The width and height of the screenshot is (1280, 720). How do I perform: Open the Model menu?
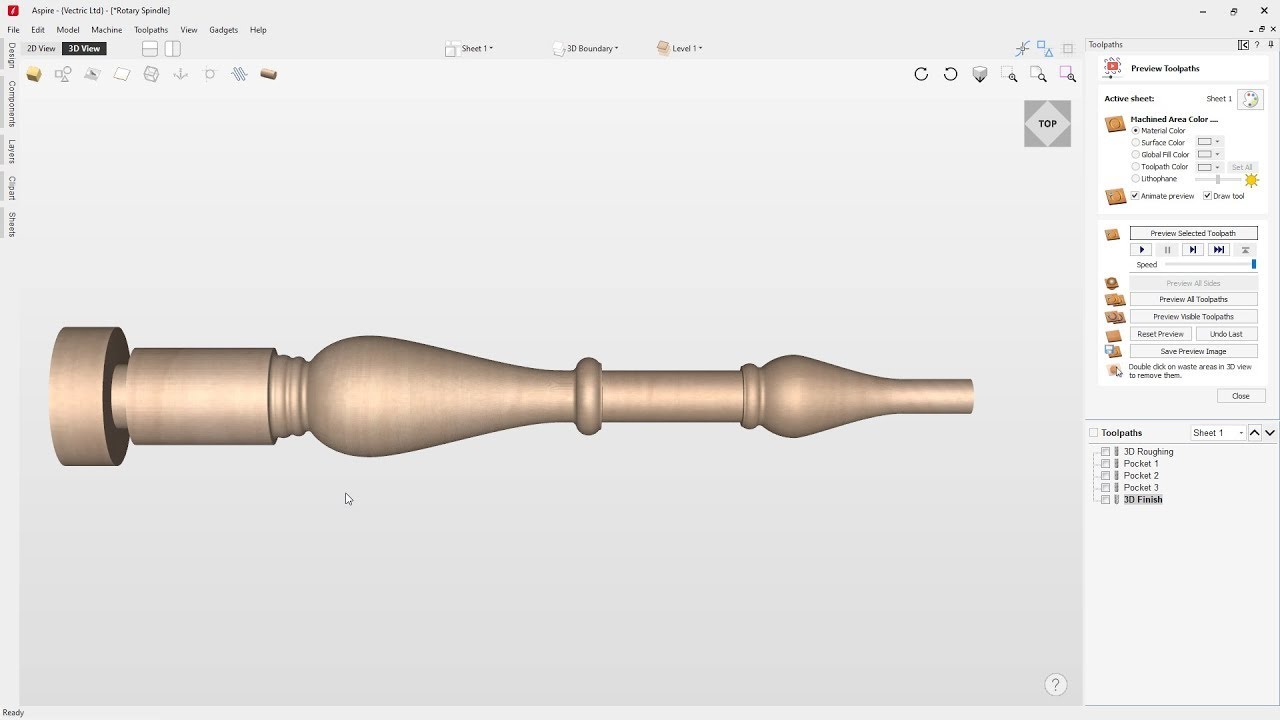(x=68, y=30)
